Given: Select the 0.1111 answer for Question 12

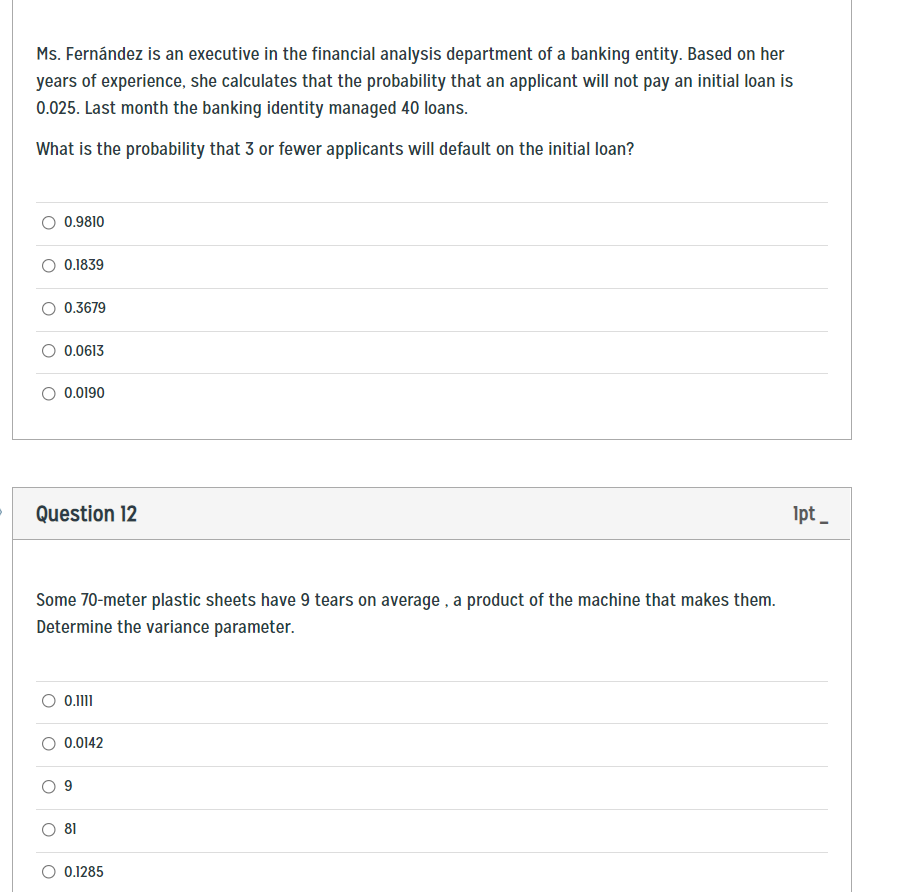Looking at the screenshot, I should 48,701.
